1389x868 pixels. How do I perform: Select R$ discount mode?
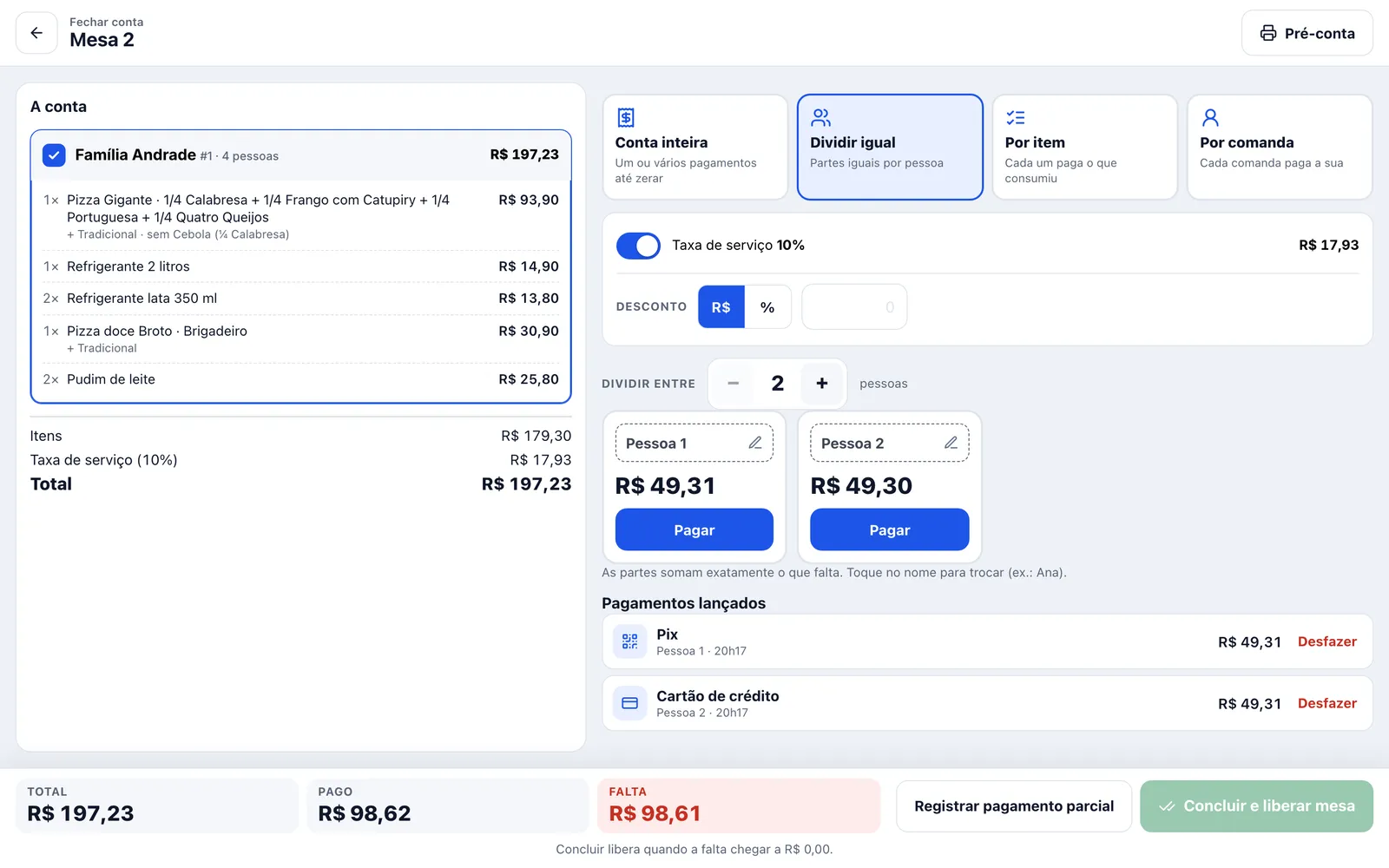[x=721, y=307]
